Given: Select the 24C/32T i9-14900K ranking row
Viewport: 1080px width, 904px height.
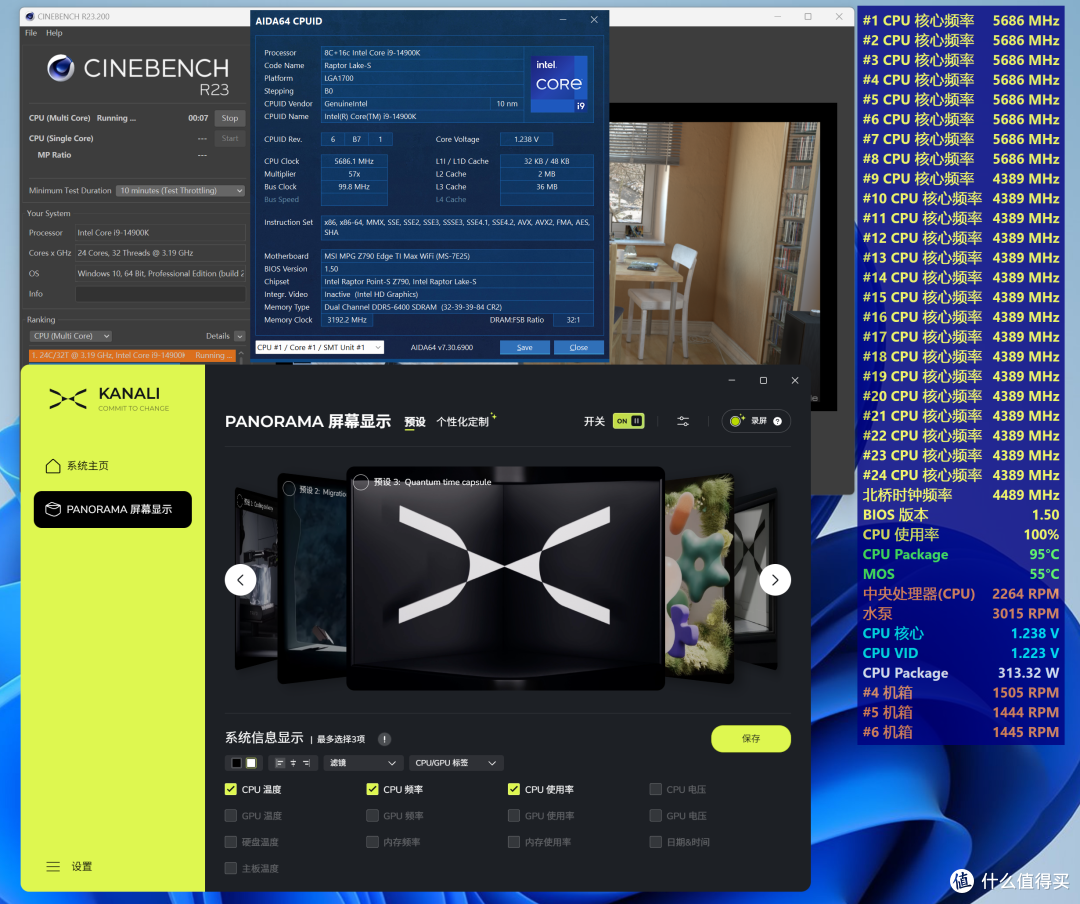Looking at the screenshot, I should (x=132, y=356).
